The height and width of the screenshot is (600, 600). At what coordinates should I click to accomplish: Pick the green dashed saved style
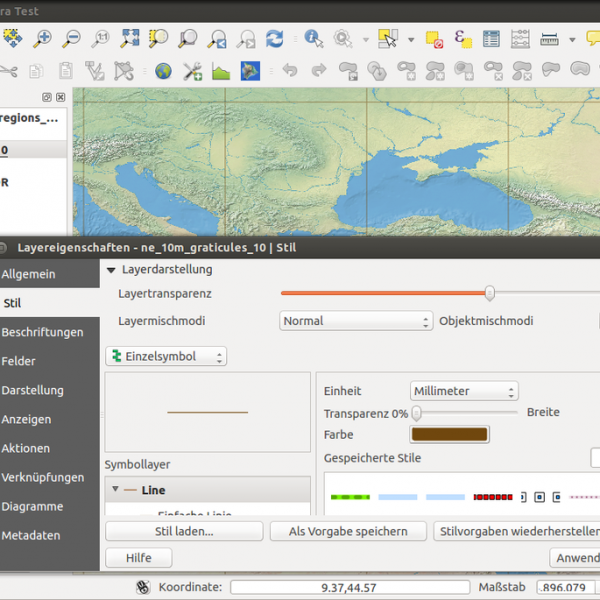click(350, 497)
